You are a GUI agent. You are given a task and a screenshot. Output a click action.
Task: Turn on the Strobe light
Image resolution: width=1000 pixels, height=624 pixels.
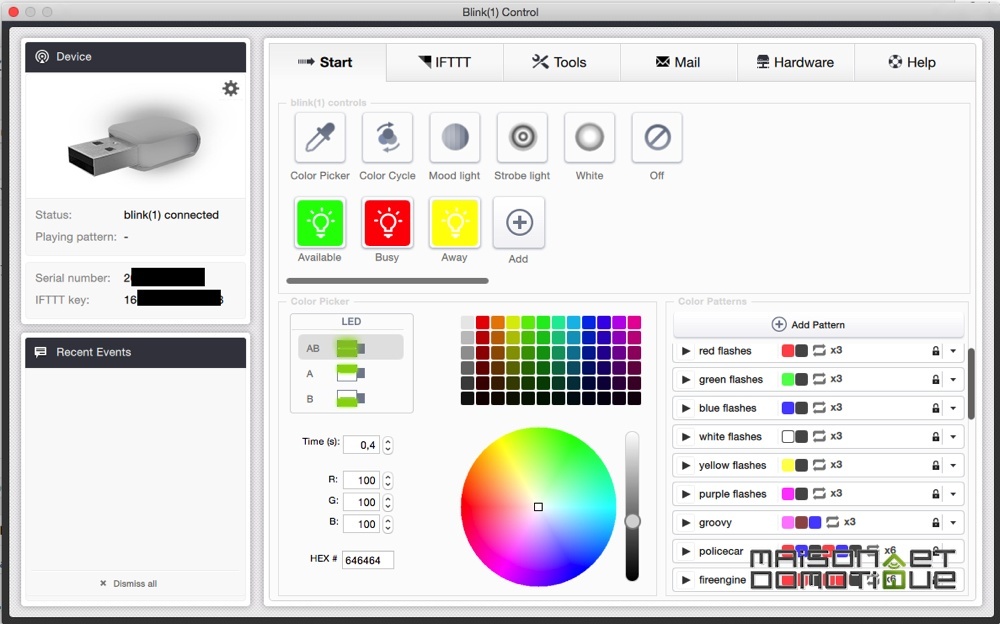point(522,137)
